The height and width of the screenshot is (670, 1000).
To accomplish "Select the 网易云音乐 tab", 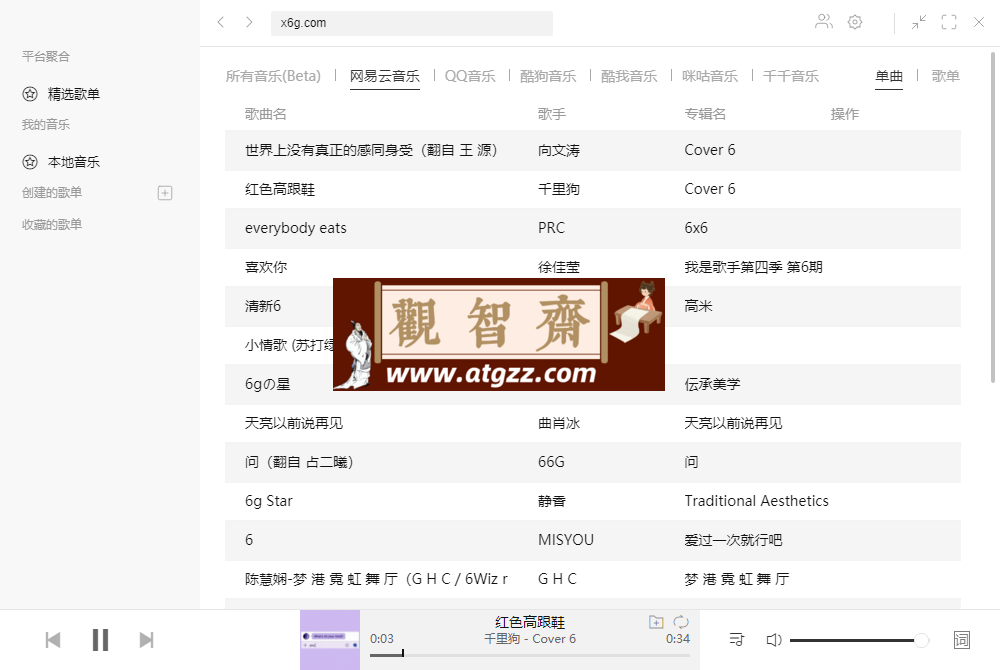I will pyautogui.click(x=385, y=76).
